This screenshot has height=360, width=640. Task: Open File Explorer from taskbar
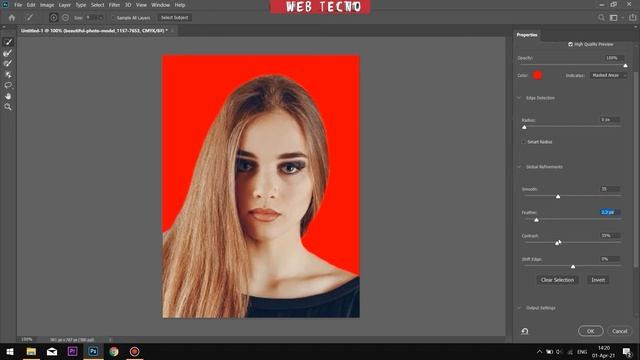coord(31,351)
